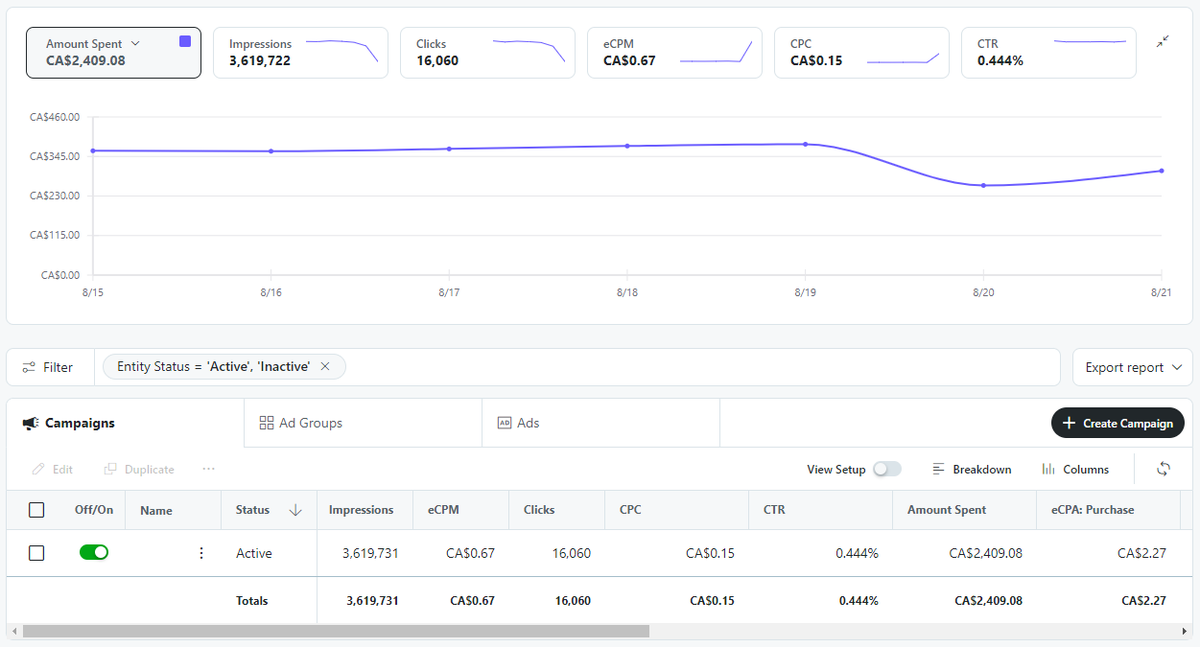Select the CTR metric card

tap(1049, 52)
